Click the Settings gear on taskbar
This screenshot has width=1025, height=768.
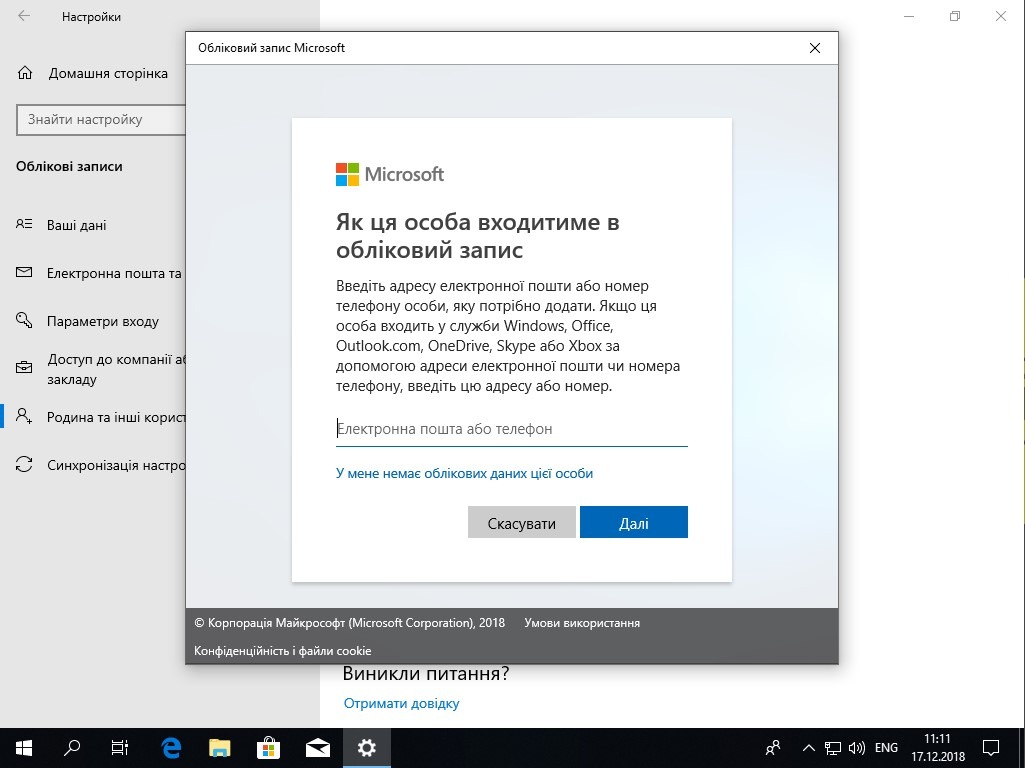(x=367, y=748)
